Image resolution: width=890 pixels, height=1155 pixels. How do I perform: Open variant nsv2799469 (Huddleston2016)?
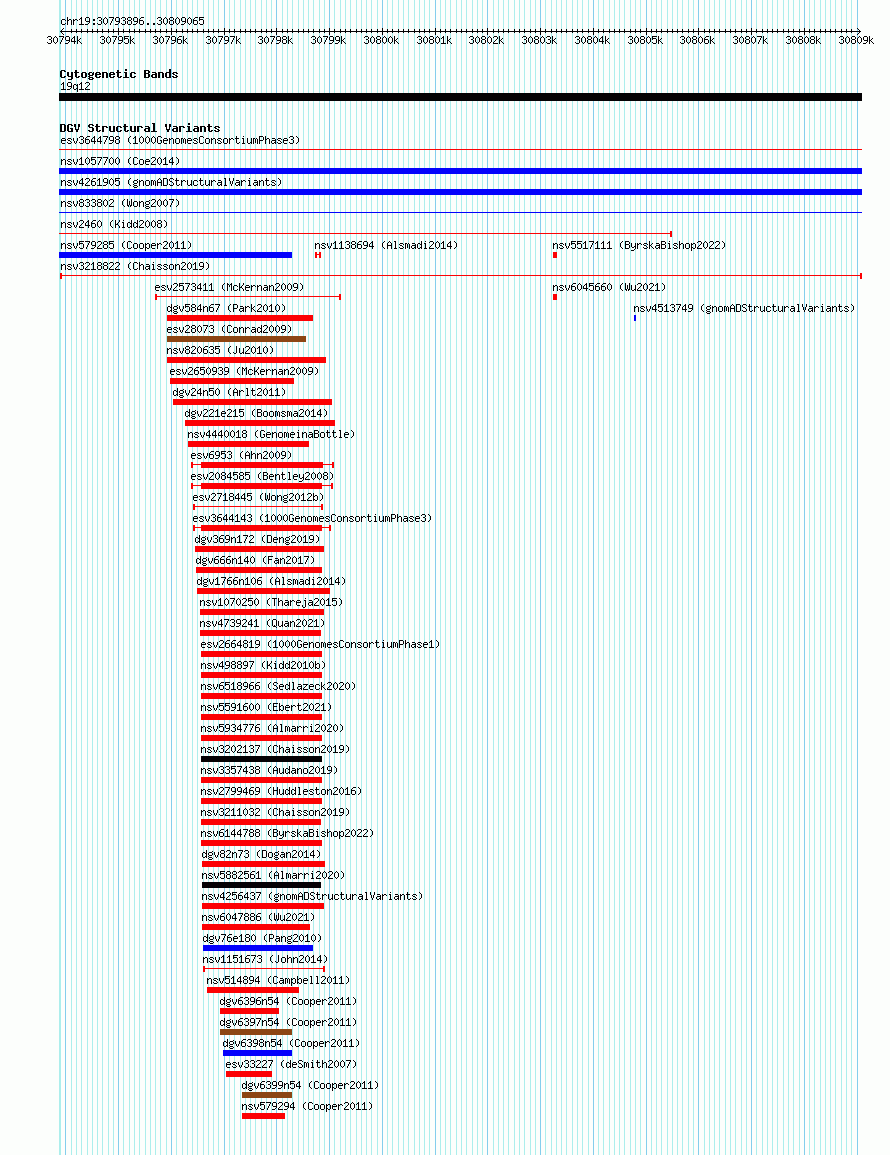(x=281, y=791)
